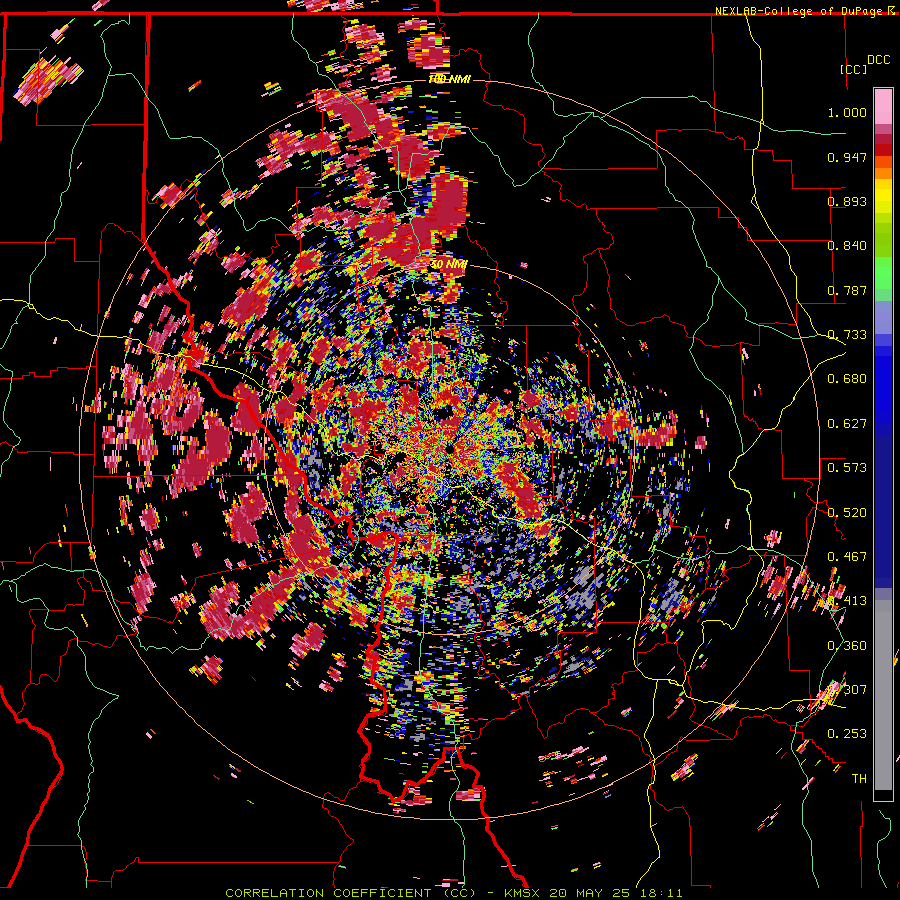
Task: Select the 1.000 legend value
Action: point(847,112)
